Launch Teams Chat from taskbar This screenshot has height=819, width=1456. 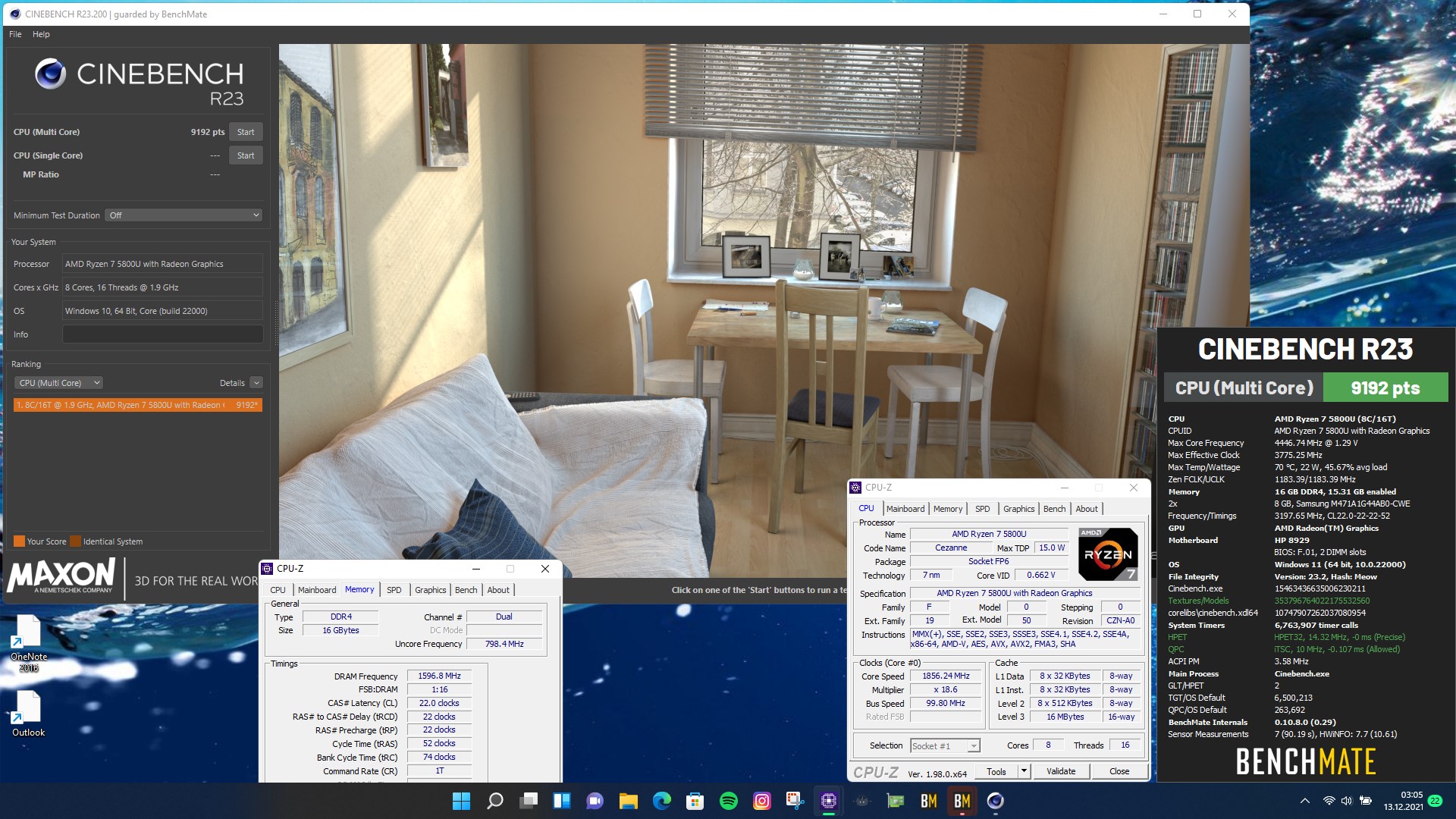(x=595, y=801)
